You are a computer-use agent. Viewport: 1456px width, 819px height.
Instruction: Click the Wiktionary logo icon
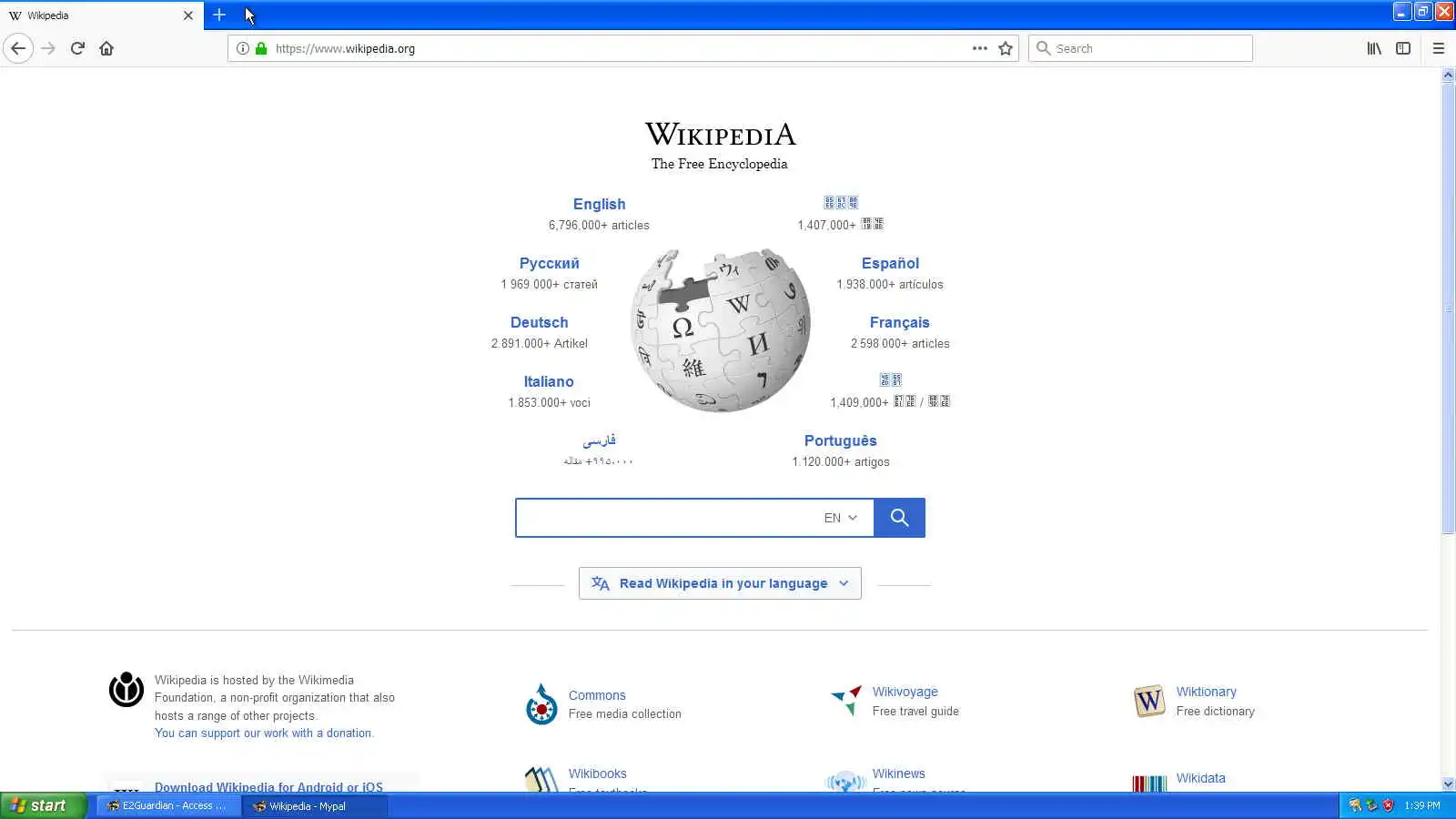pyautogui.click(x=1149, y=701)
